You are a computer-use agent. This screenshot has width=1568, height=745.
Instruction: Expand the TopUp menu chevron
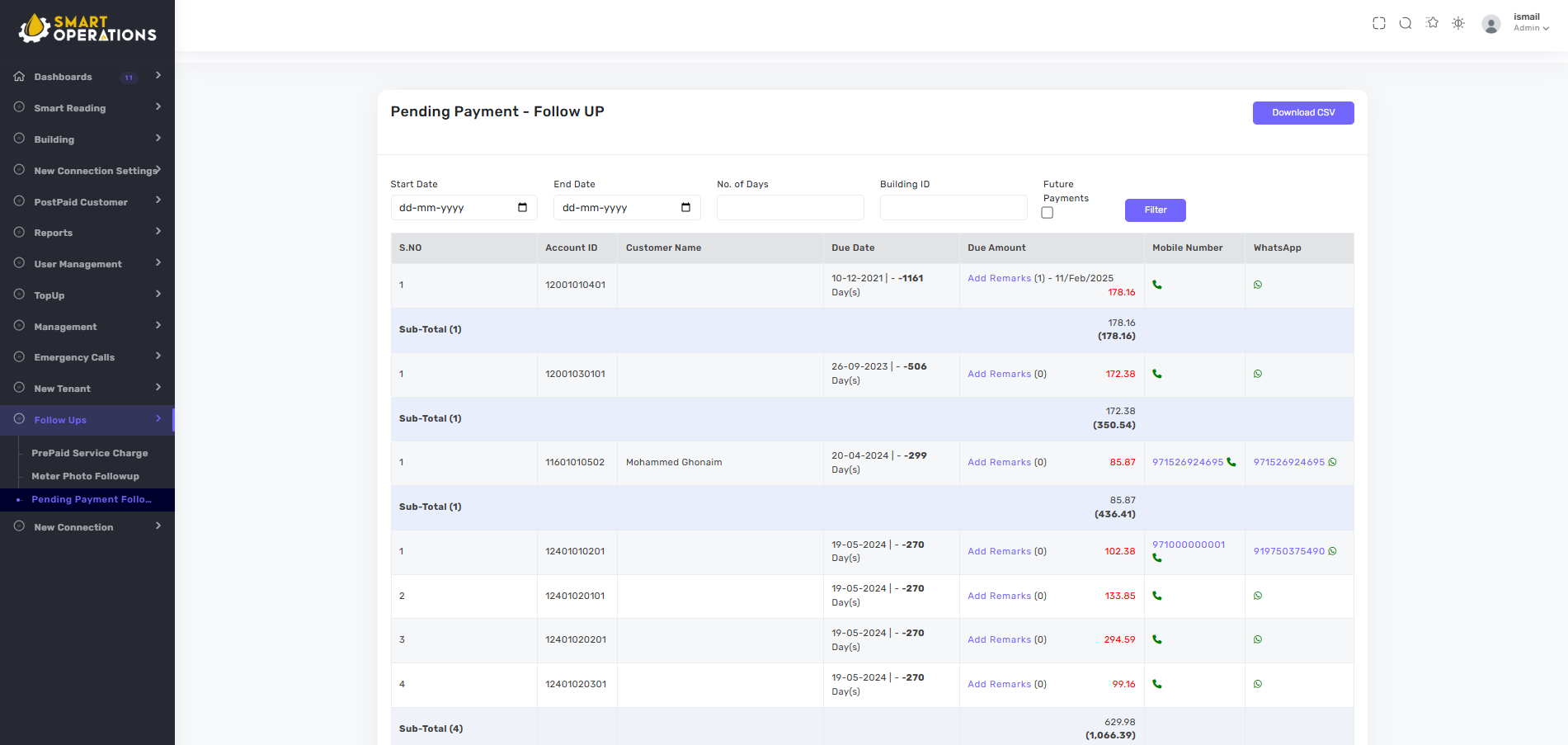[158, 294]
